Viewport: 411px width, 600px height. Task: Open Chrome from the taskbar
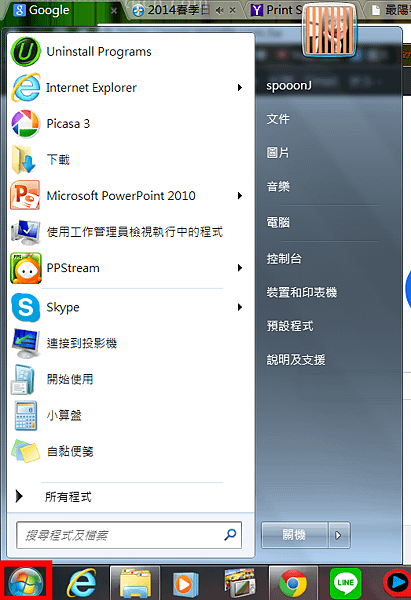293,583
